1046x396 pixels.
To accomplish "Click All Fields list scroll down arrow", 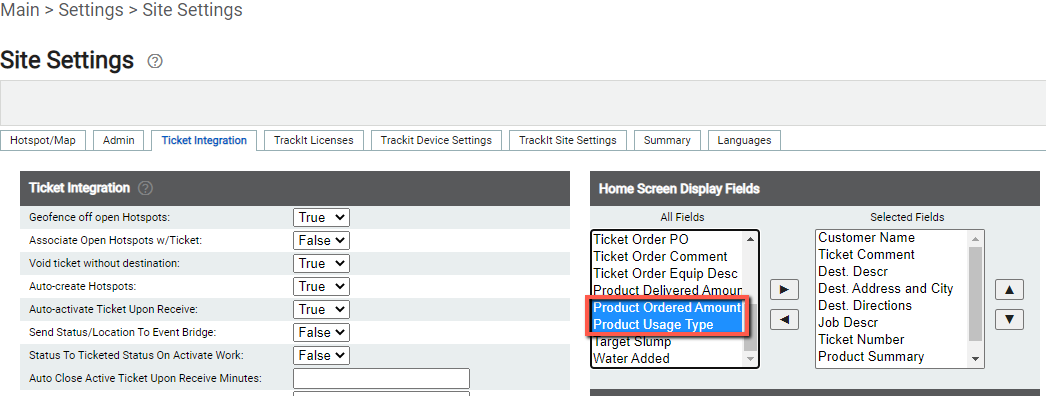I will coord(750,359).
